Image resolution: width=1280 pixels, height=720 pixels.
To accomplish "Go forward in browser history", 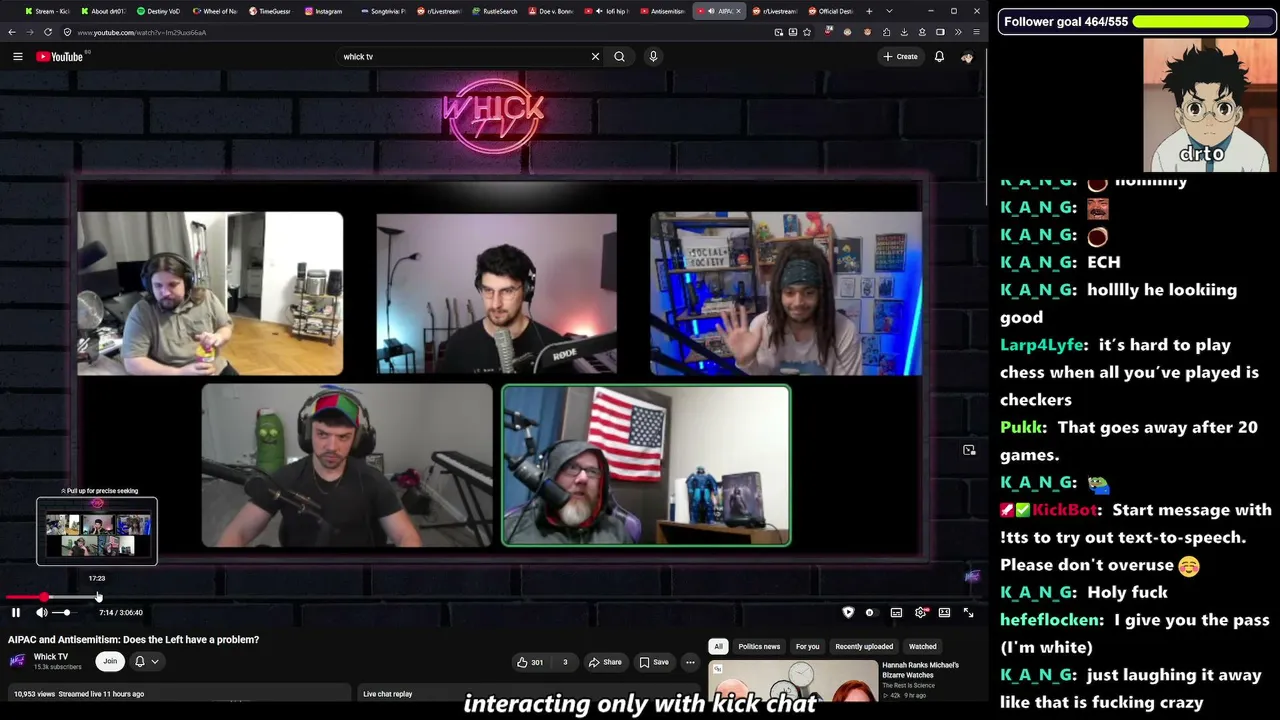I will (x=29, y=32).
